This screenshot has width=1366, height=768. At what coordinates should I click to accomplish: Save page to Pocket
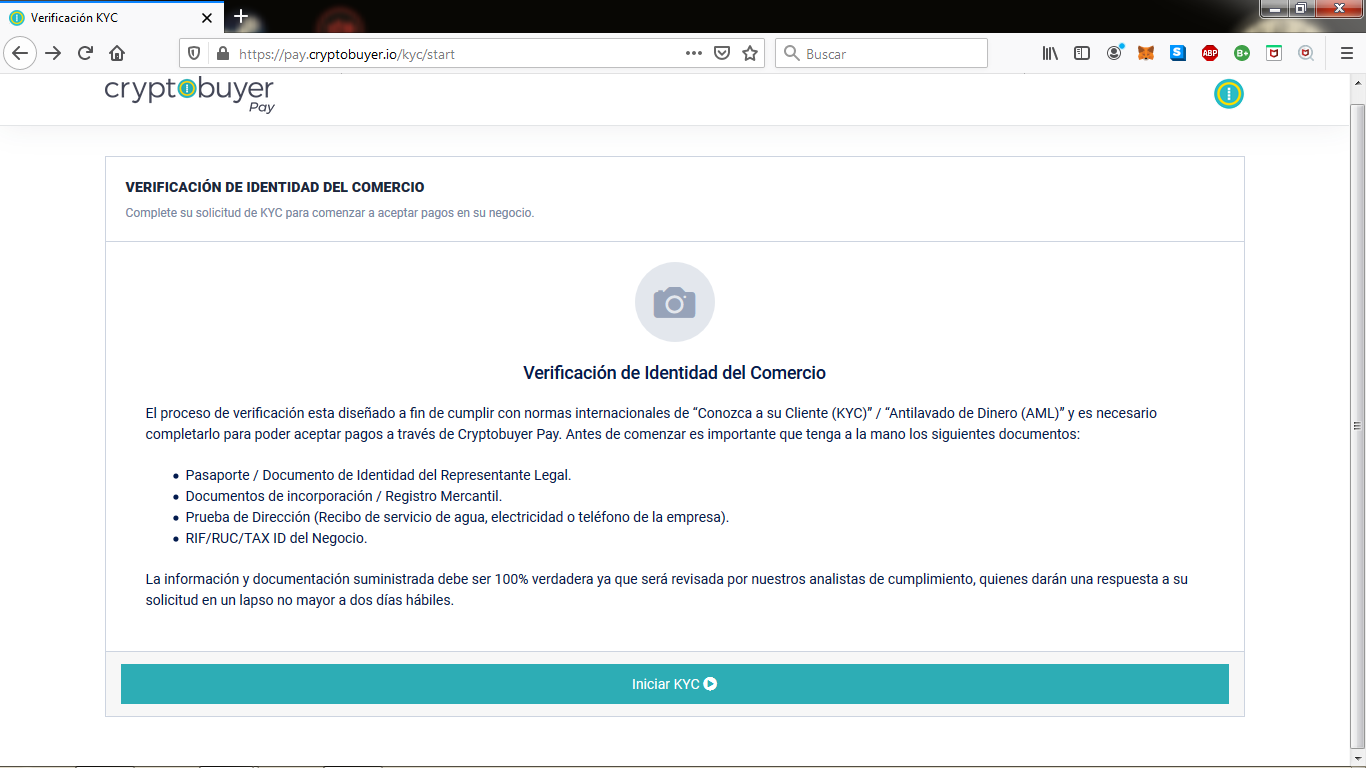coord(722,54)
